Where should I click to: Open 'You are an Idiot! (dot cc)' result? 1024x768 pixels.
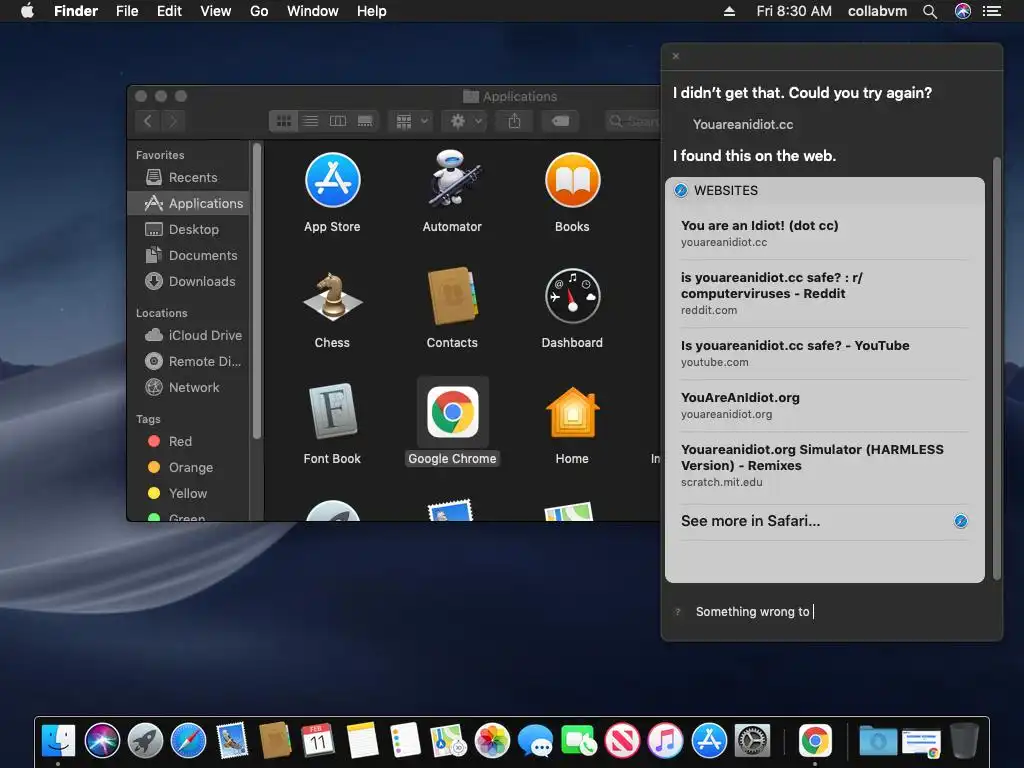(825, 233)
